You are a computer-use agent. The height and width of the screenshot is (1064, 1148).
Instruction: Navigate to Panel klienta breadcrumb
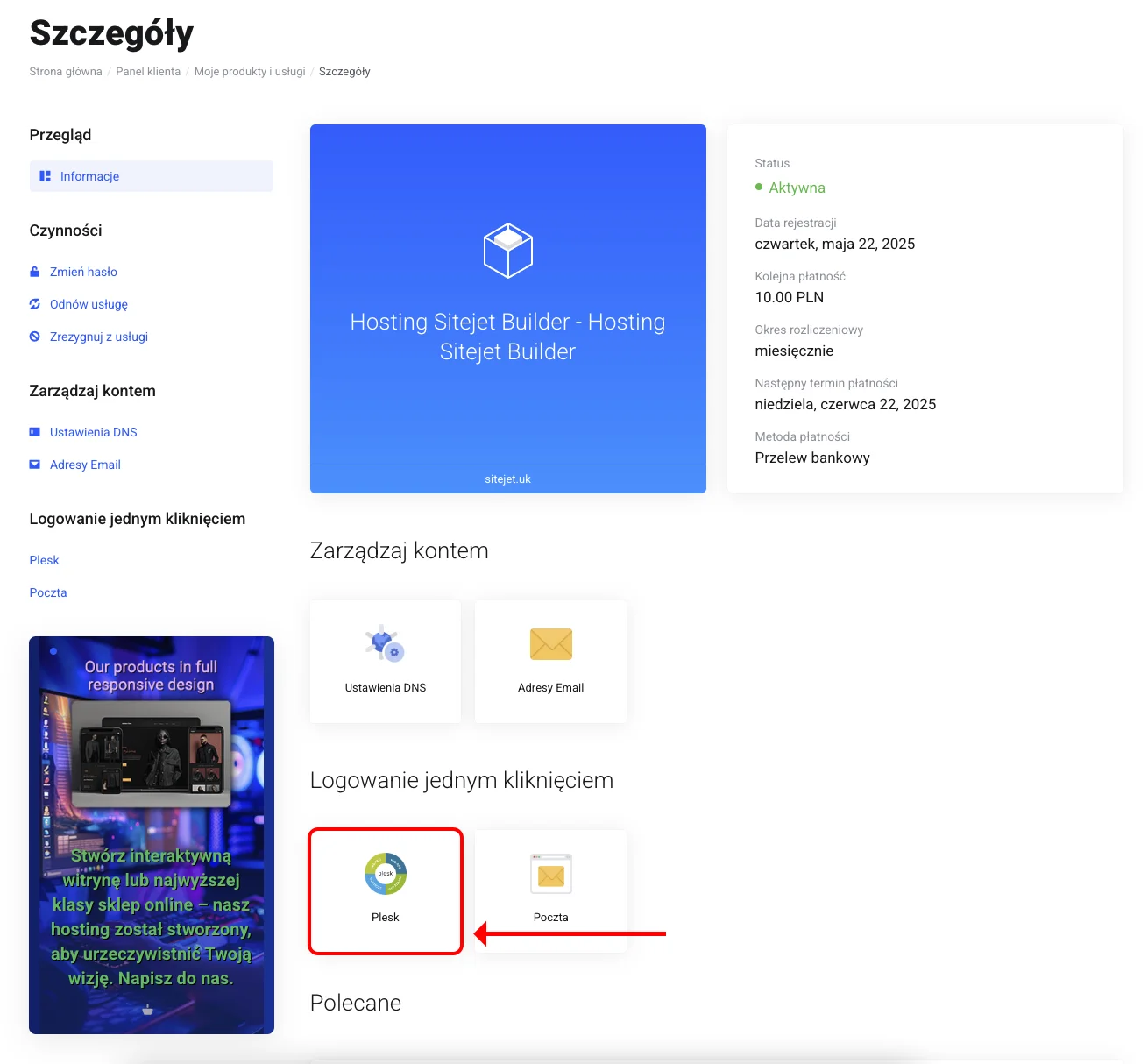tap(148, 72)
